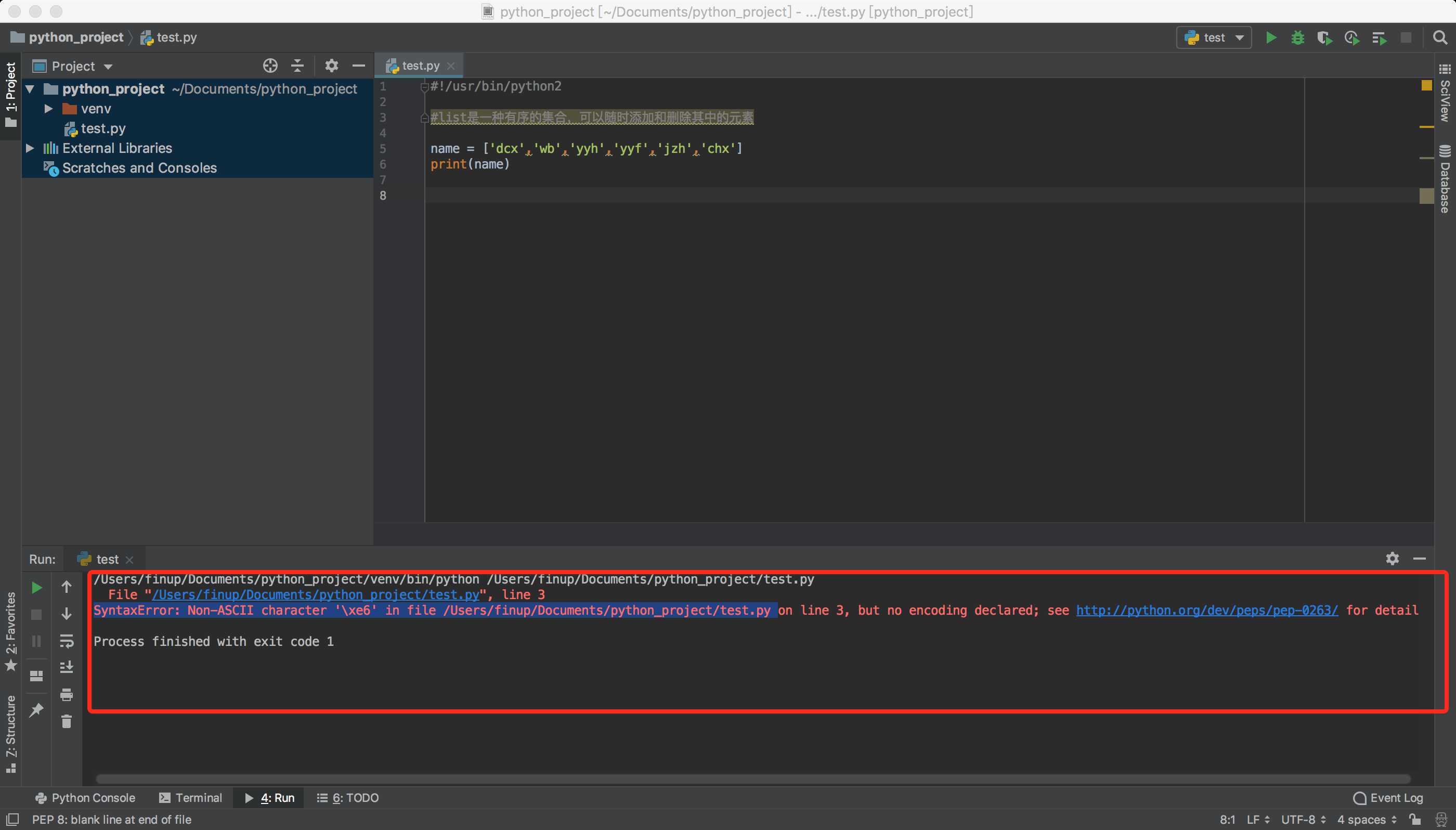Open Database side panel
This screenshot has height=830, width=1456.
[x=1445, y=179]
